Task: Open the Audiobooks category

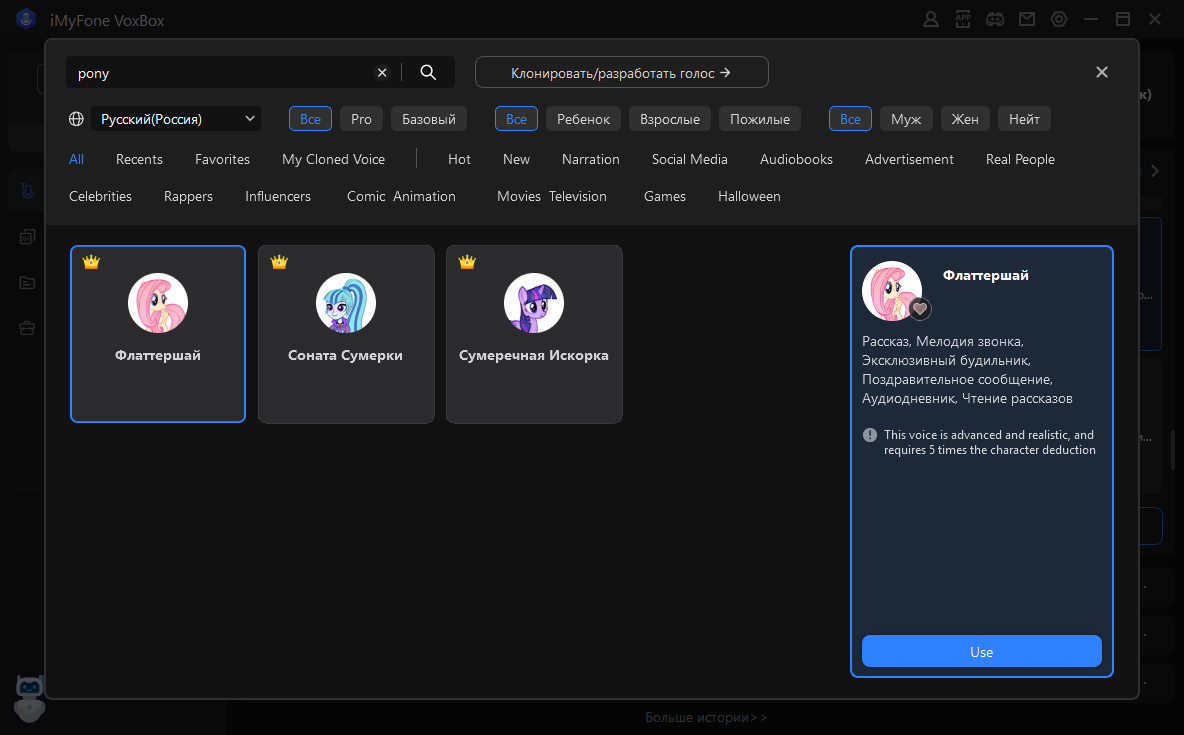Action: (796, 159)
